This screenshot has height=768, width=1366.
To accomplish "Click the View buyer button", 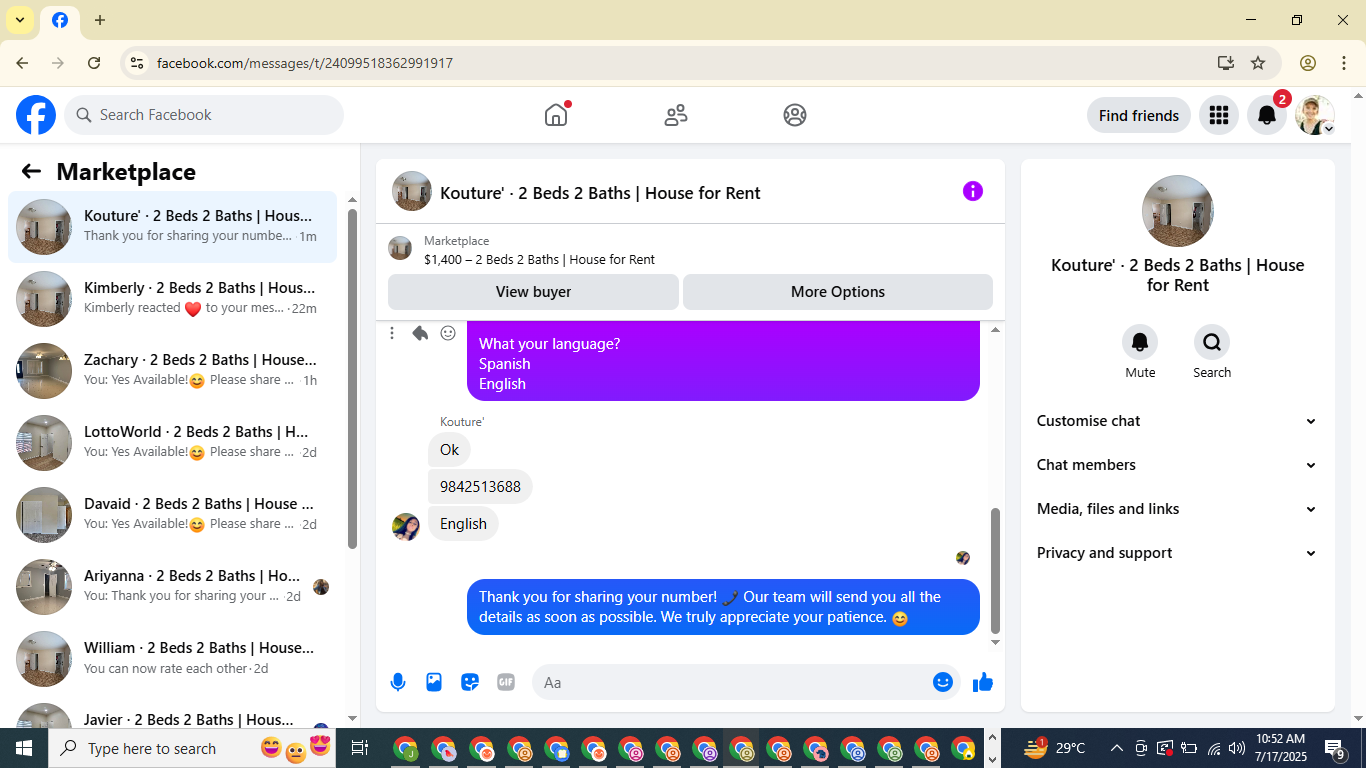I will 533,292.
